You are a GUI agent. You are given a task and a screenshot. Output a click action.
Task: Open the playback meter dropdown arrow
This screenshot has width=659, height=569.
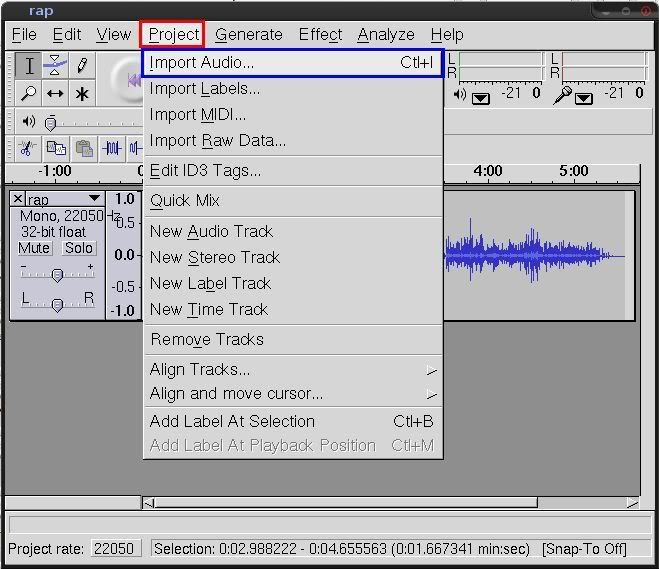point(480,97)
